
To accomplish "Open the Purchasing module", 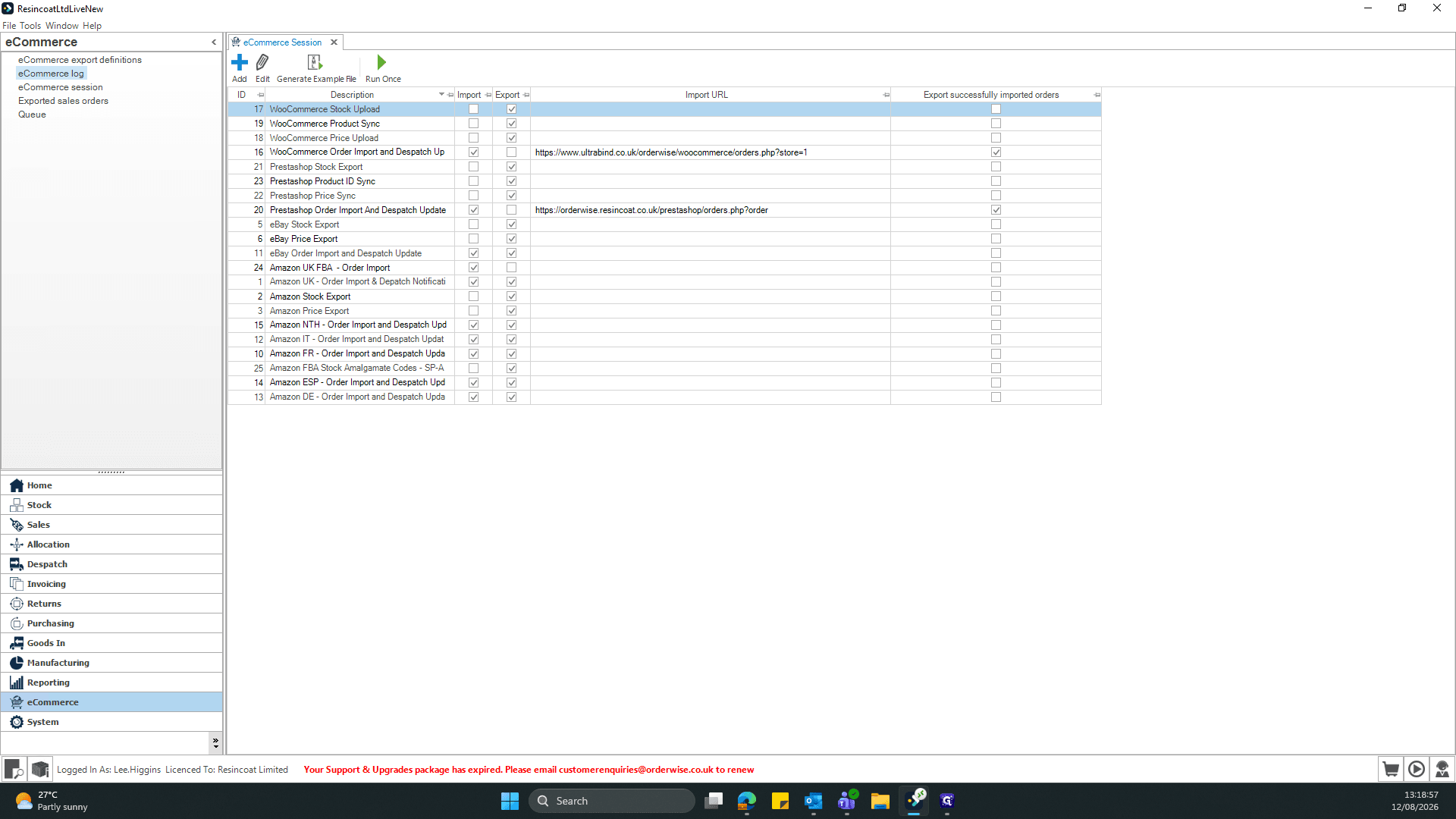I will (x=111, y=623).
